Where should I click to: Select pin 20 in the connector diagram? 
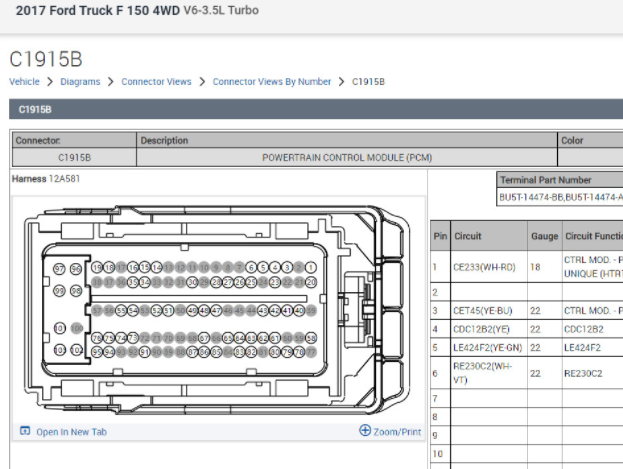(x=311, y=282)
